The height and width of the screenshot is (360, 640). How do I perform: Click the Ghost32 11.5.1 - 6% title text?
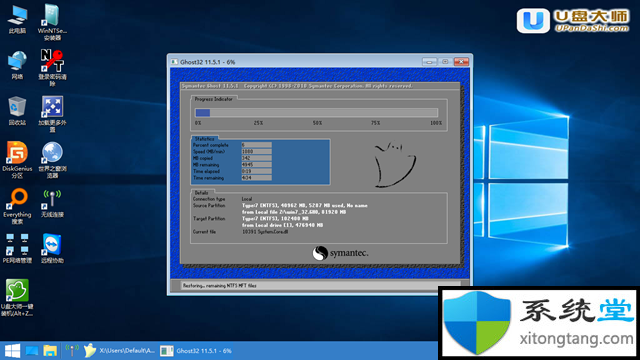tap(208, 62)
